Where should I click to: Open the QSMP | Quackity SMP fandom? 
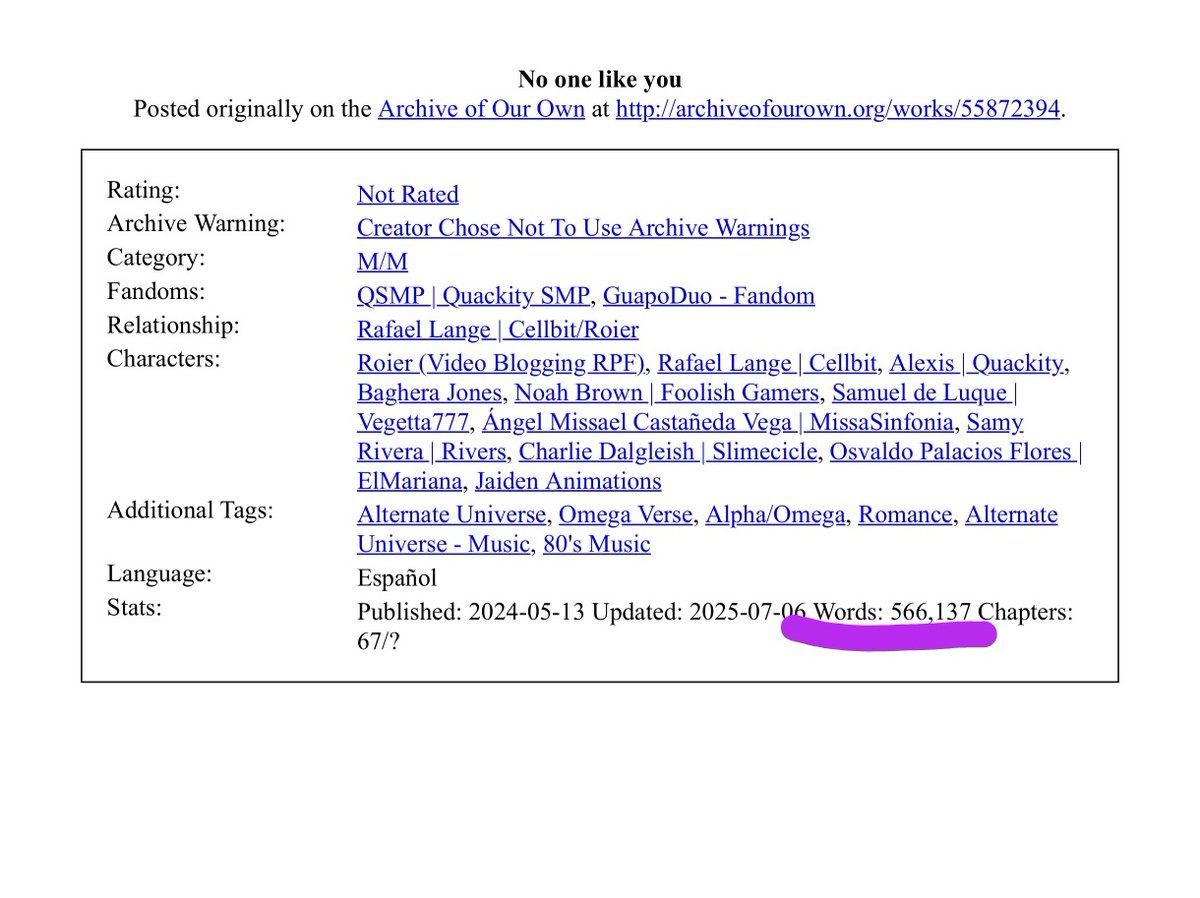point(474,296)
